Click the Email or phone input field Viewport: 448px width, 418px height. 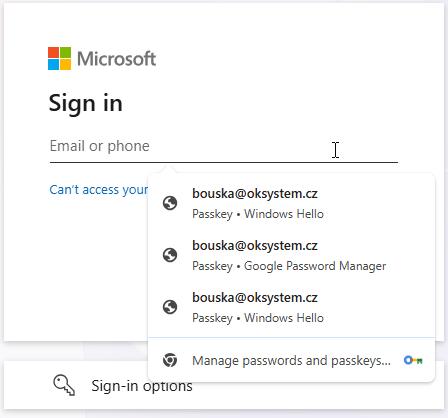(224, 147)
